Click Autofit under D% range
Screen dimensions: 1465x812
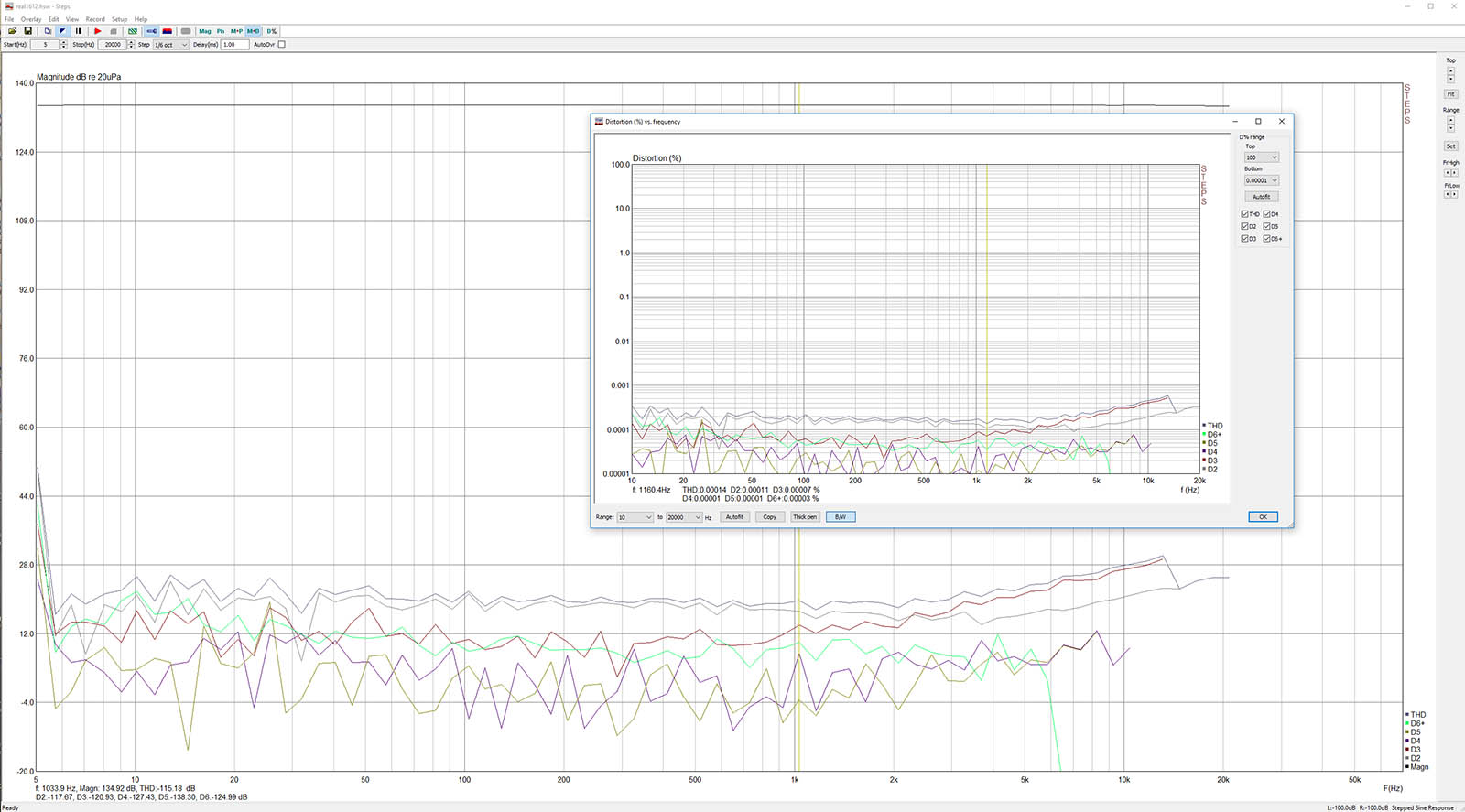pos(1261,197)
